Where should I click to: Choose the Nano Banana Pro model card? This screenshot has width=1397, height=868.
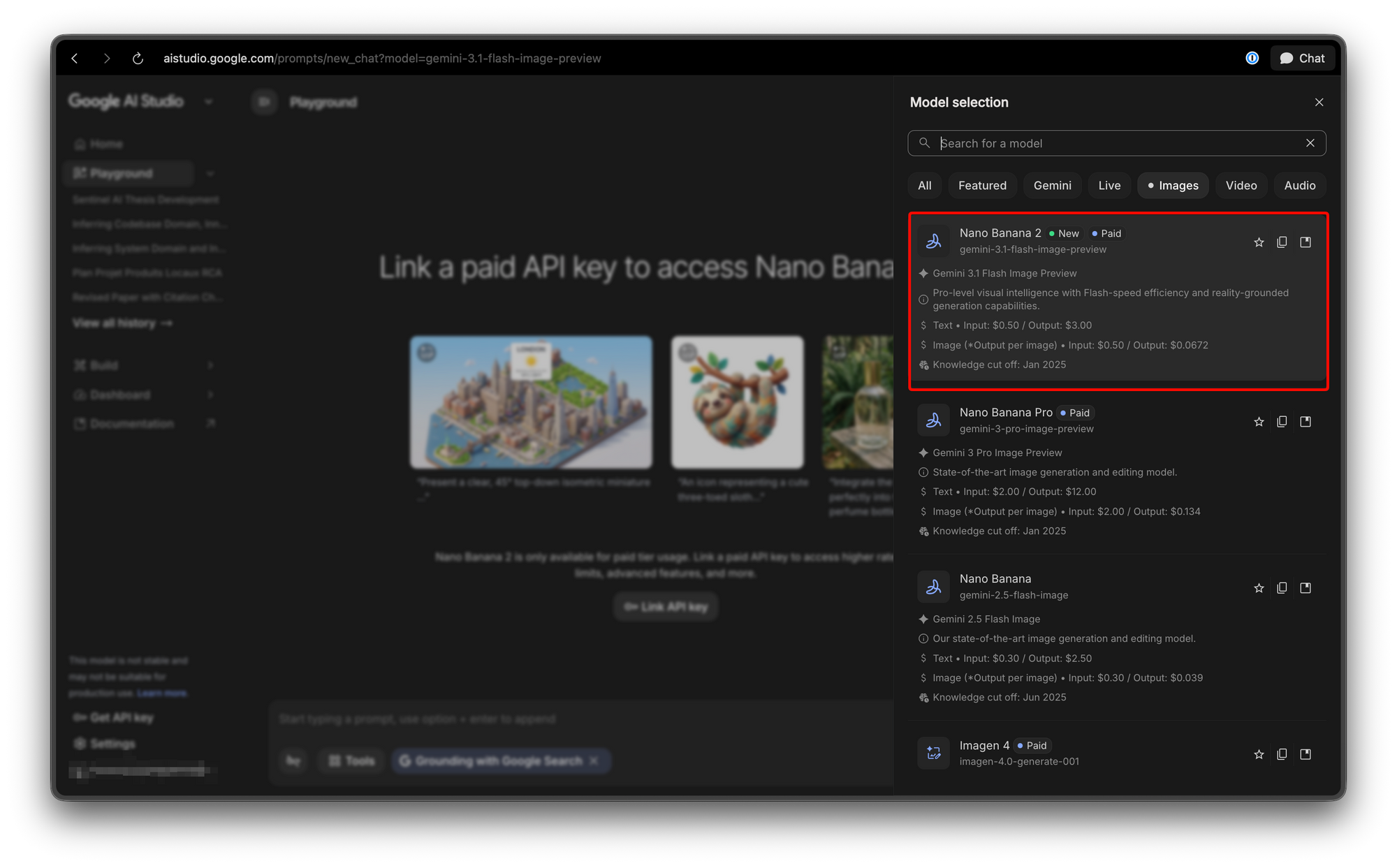point(1117,472)
